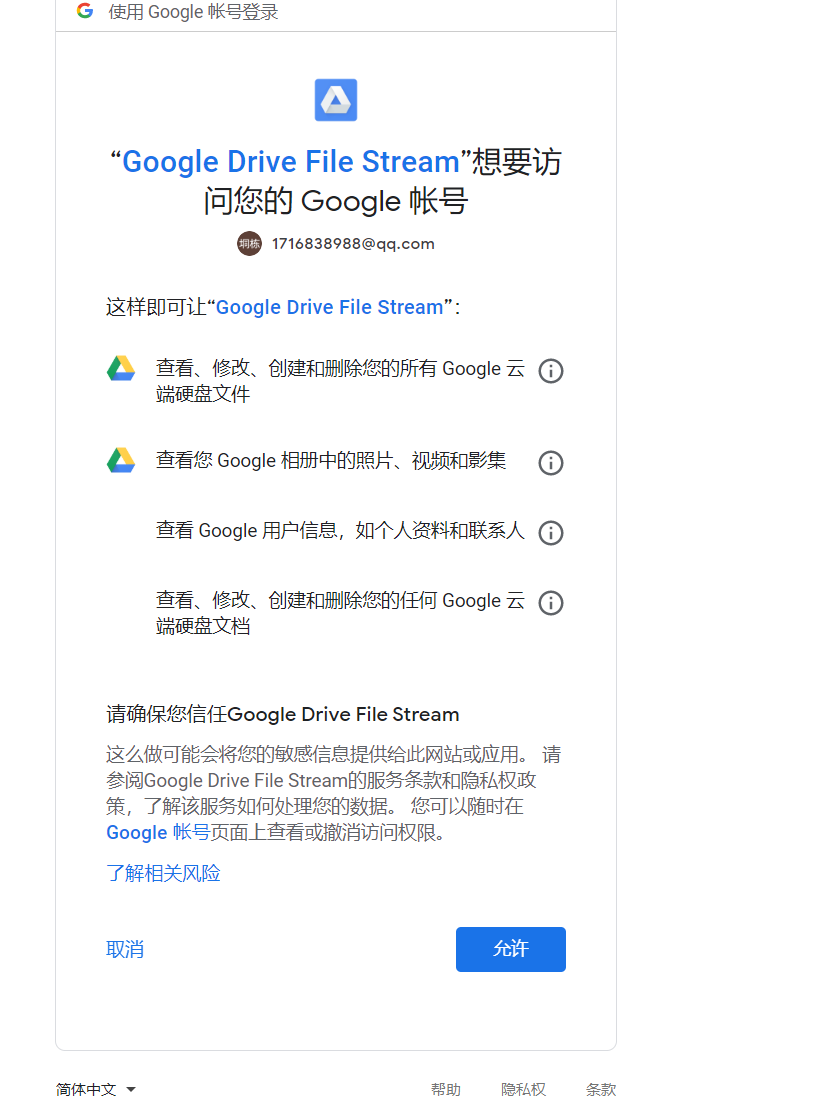Open the 简体中文 language dropdown
The width and height of the screenshot is (834, 1098).
[x=96, y=1089]
